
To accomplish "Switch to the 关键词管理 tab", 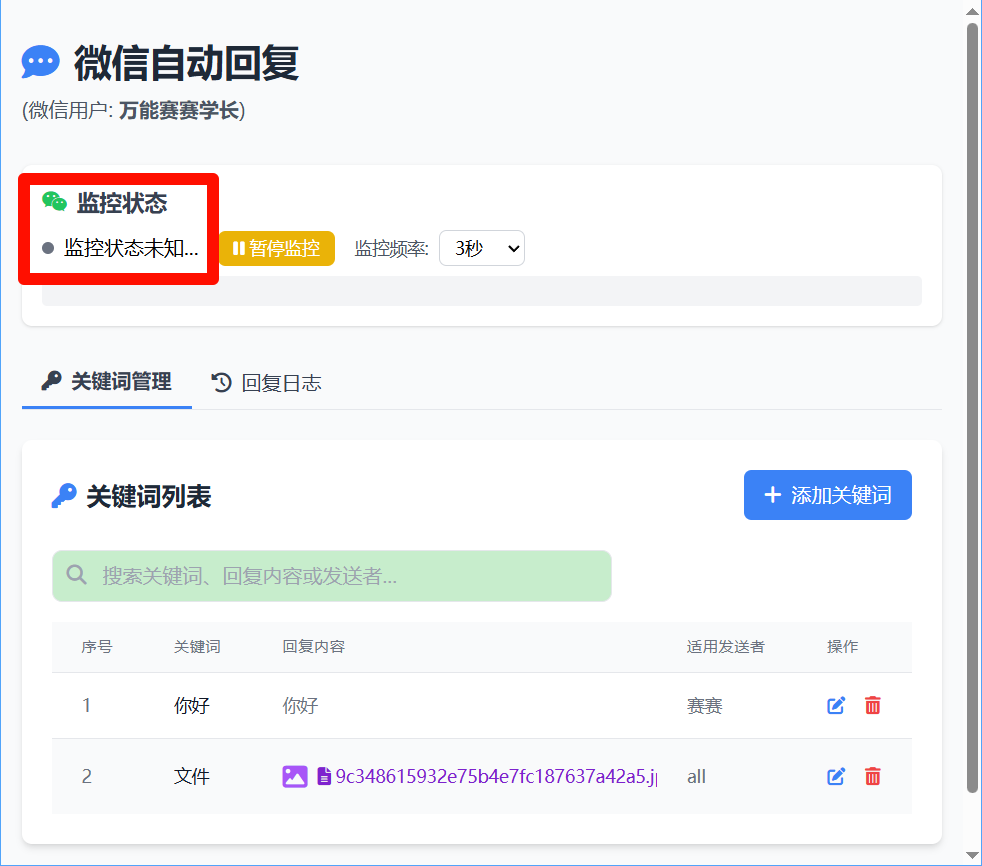I will pyautogui.click(x=106, y=381).
